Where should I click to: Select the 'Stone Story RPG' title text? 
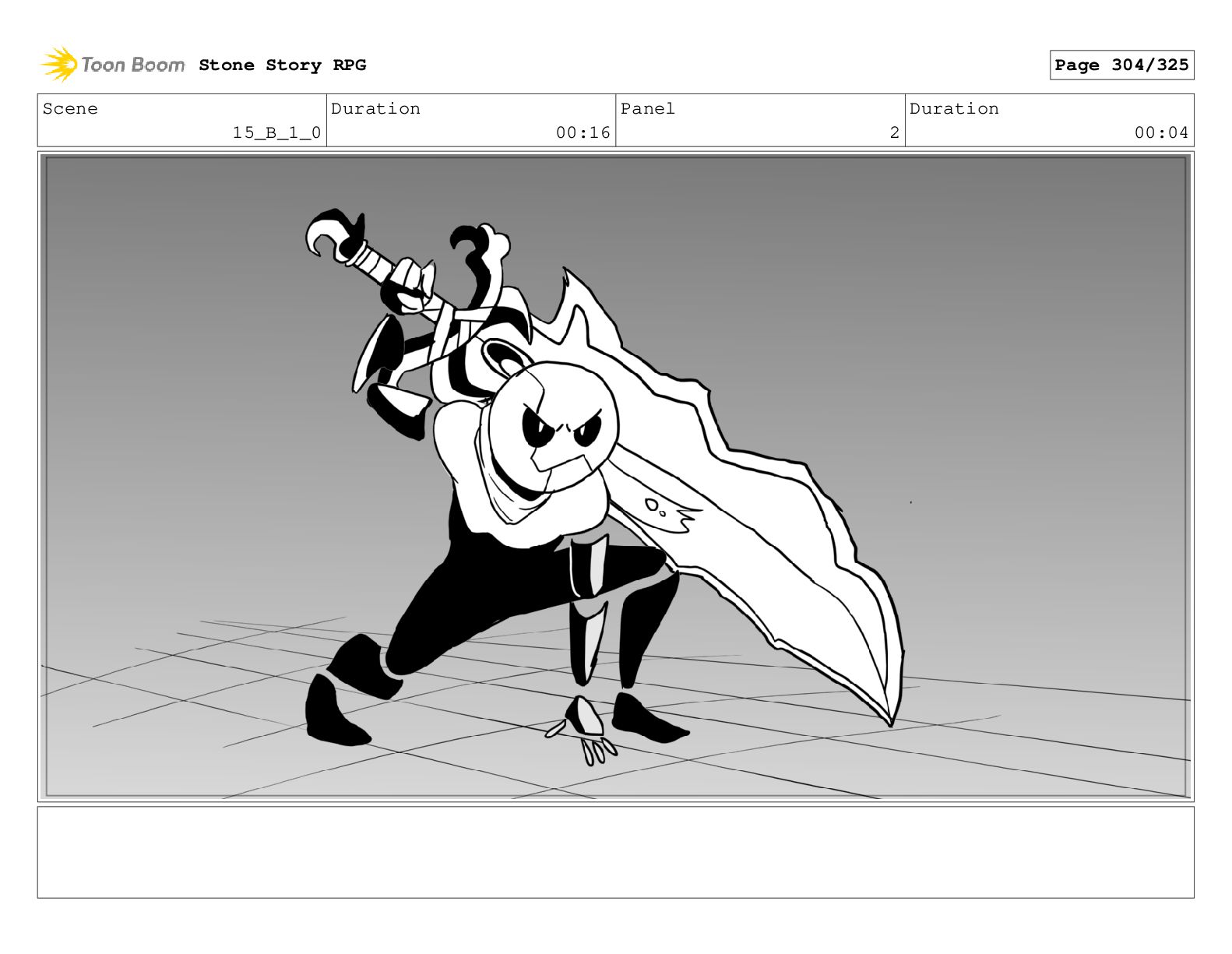(x=282, y=65)
